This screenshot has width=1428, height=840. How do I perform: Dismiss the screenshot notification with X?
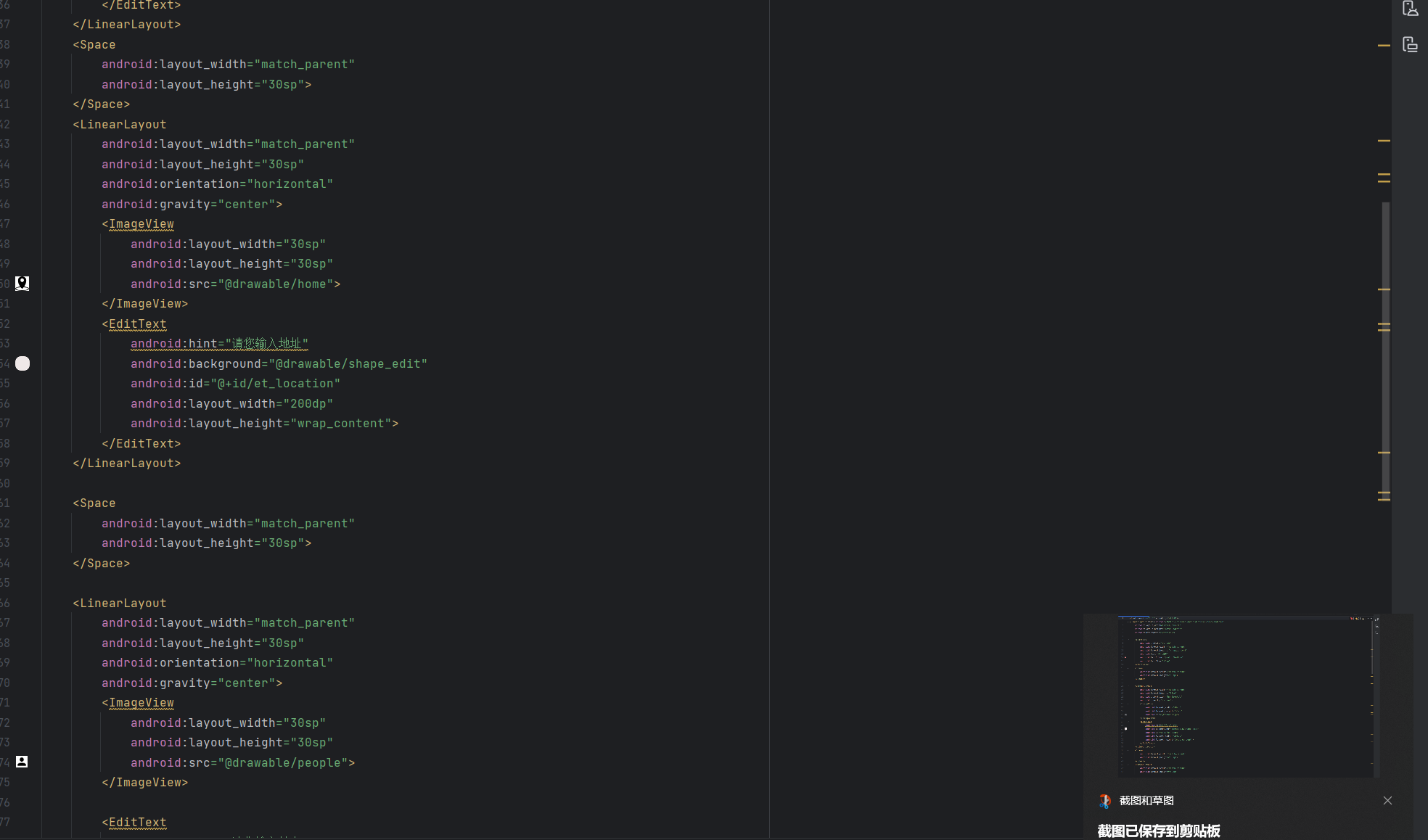tap(1387, 801)
